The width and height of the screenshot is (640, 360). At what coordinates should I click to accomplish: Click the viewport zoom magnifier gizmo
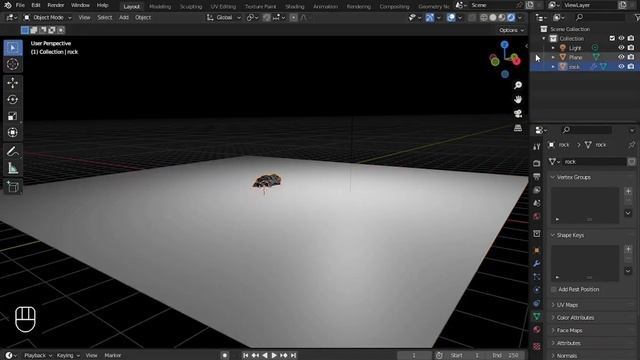click(518, 85)
